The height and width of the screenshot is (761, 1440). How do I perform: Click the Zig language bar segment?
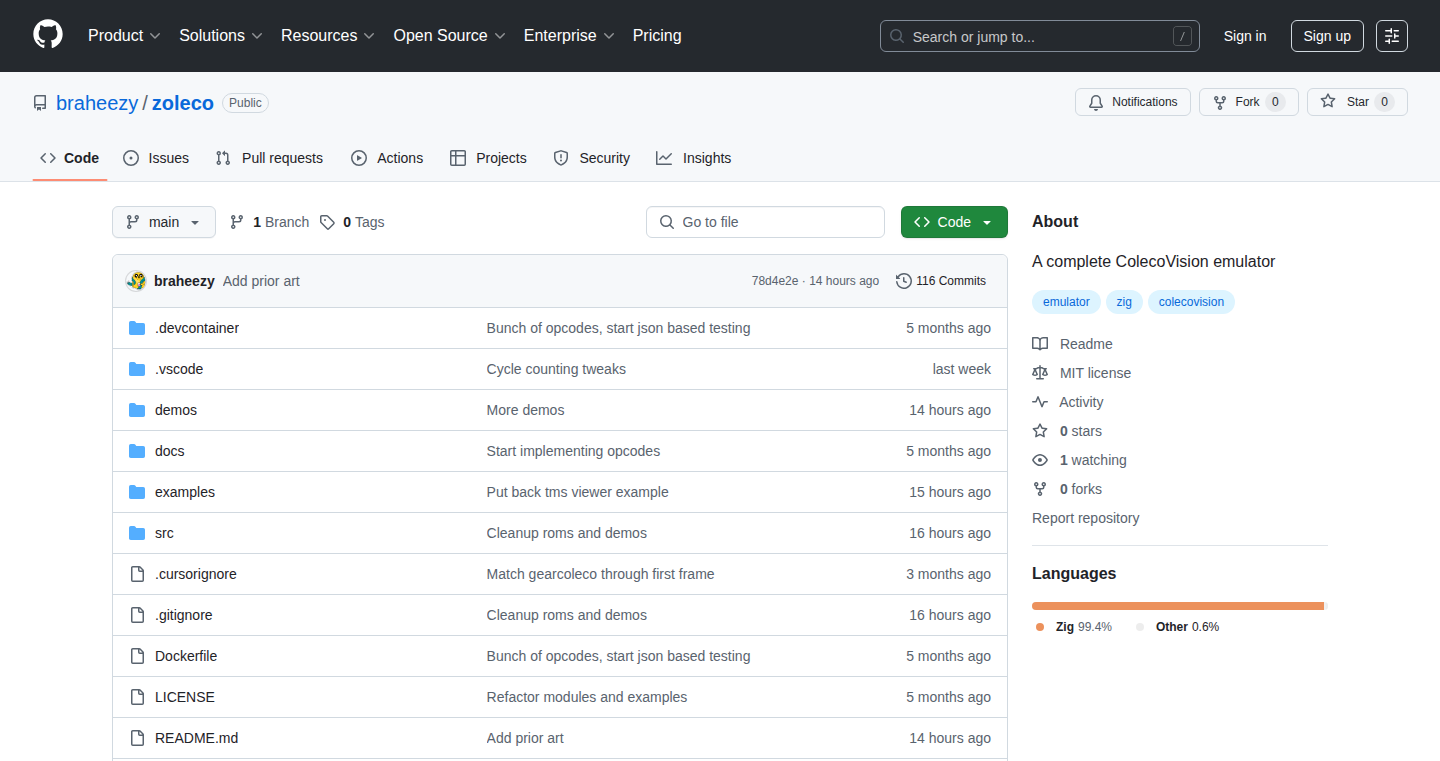click(1178, 606)
